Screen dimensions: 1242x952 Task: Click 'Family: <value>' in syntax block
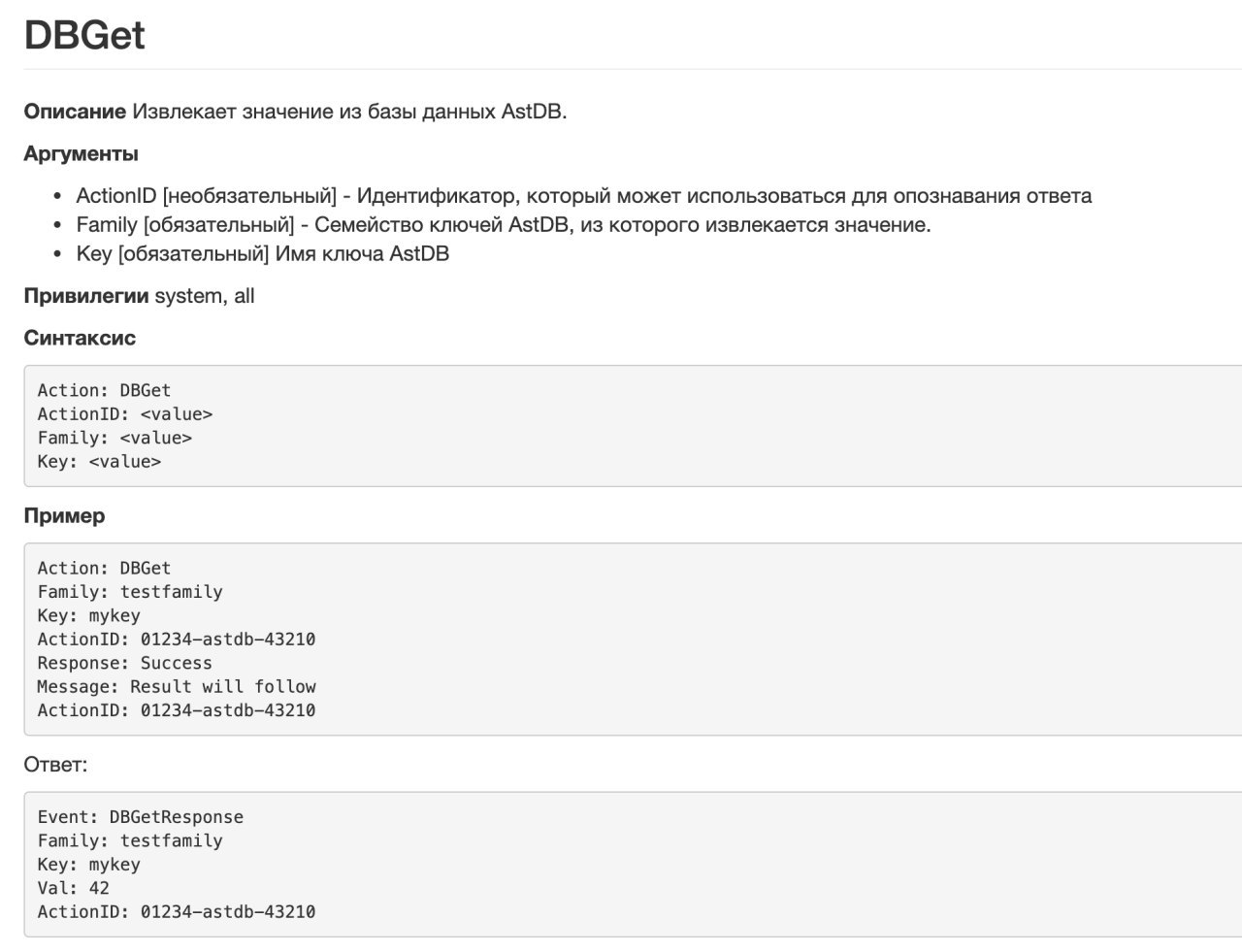point(114,438)
